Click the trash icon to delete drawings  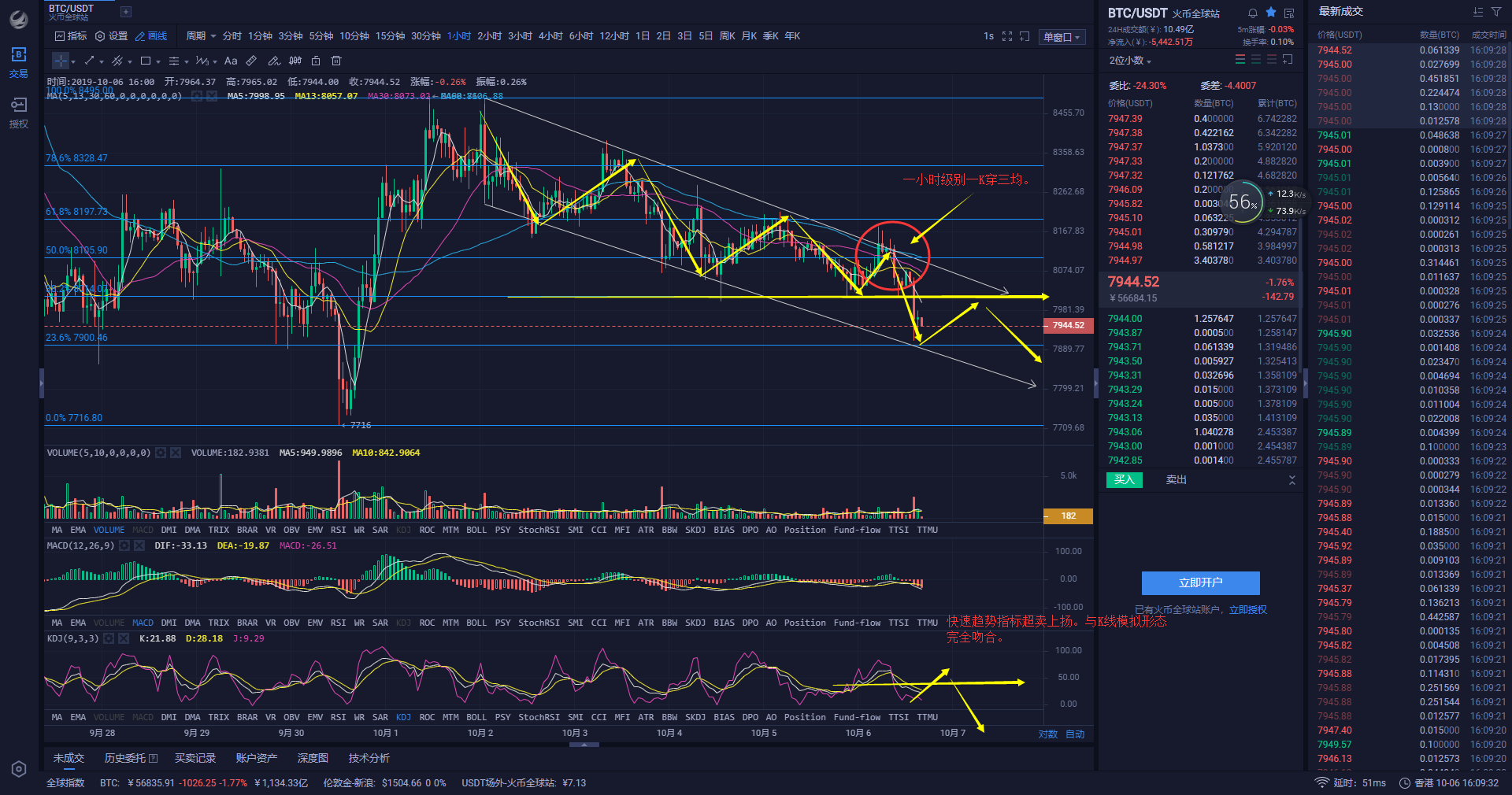tap(336, 61)
